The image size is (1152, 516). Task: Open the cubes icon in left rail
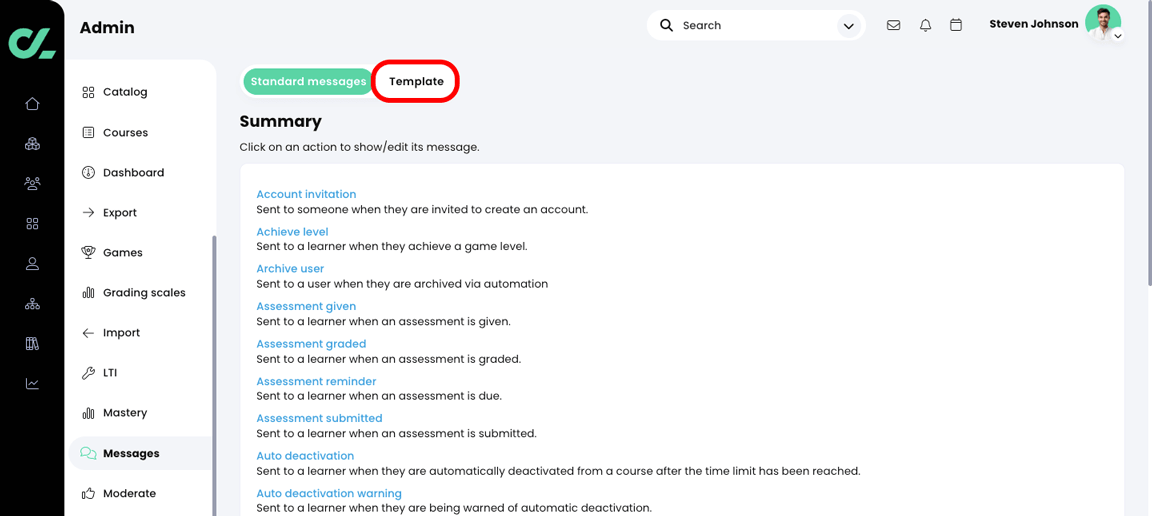pos(32,143)
